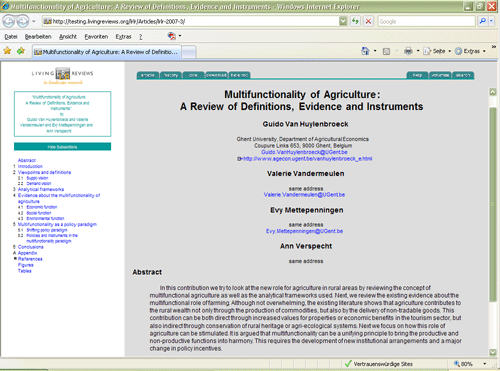This screenshot has width=500, height=371.
Task: Open the search provider dropdown arrow
Action: coord(491,22)
